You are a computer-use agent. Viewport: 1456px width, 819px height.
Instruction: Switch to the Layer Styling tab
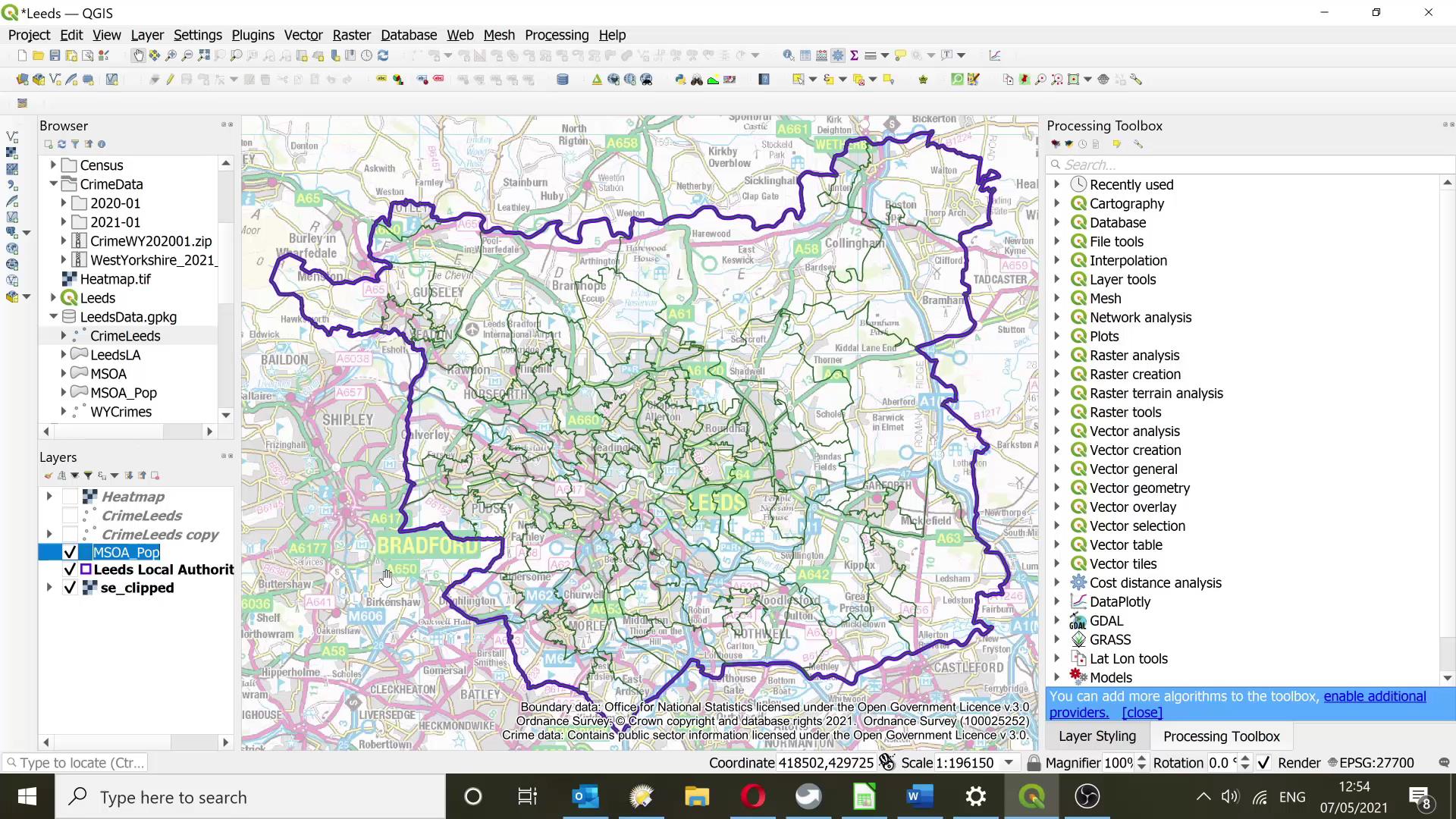(1097, 736)
